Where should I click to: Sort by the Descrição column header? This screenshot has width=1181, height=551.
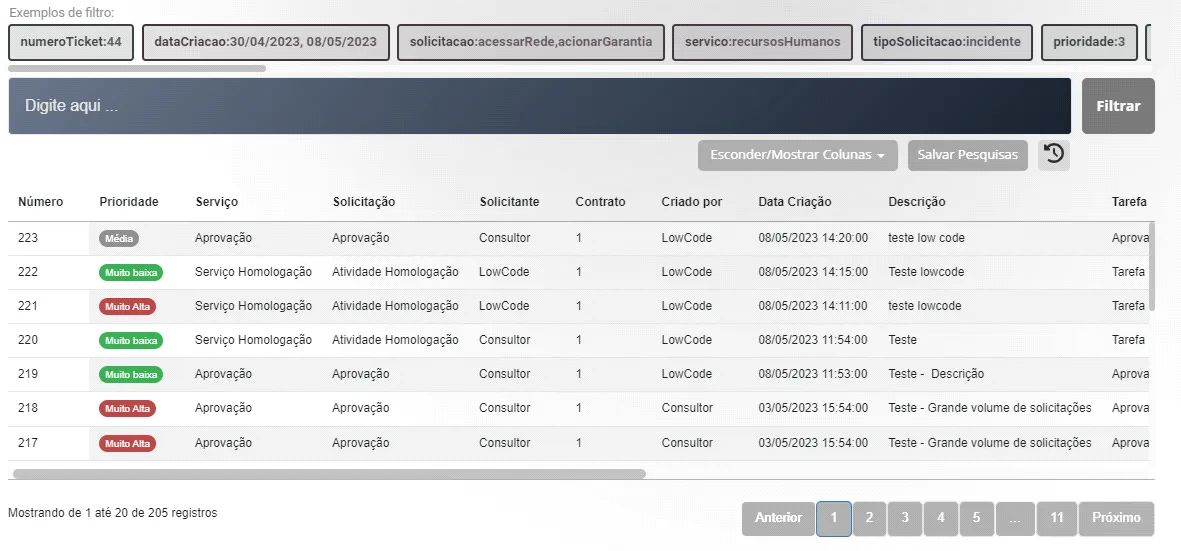point(917,202)
